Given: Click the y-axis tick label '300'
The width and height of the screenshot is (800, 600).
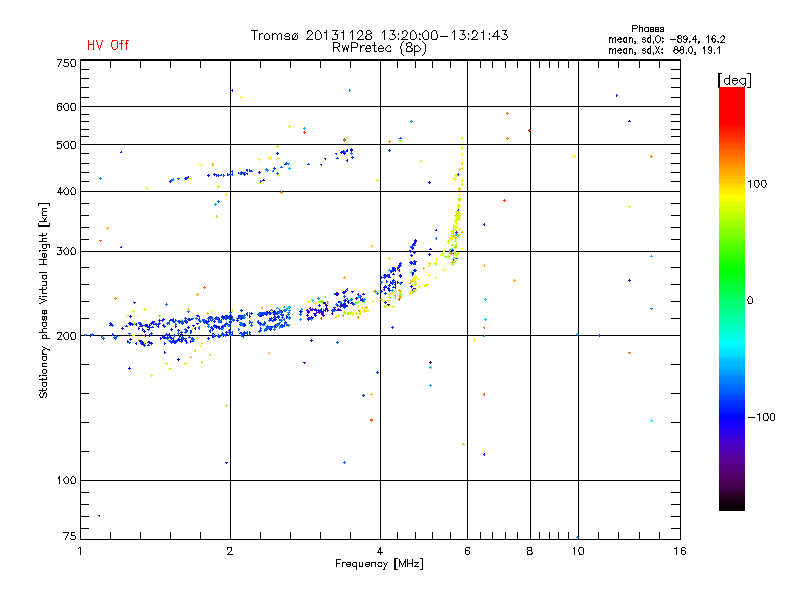Looking at the screenshot, I should point(66,251).
